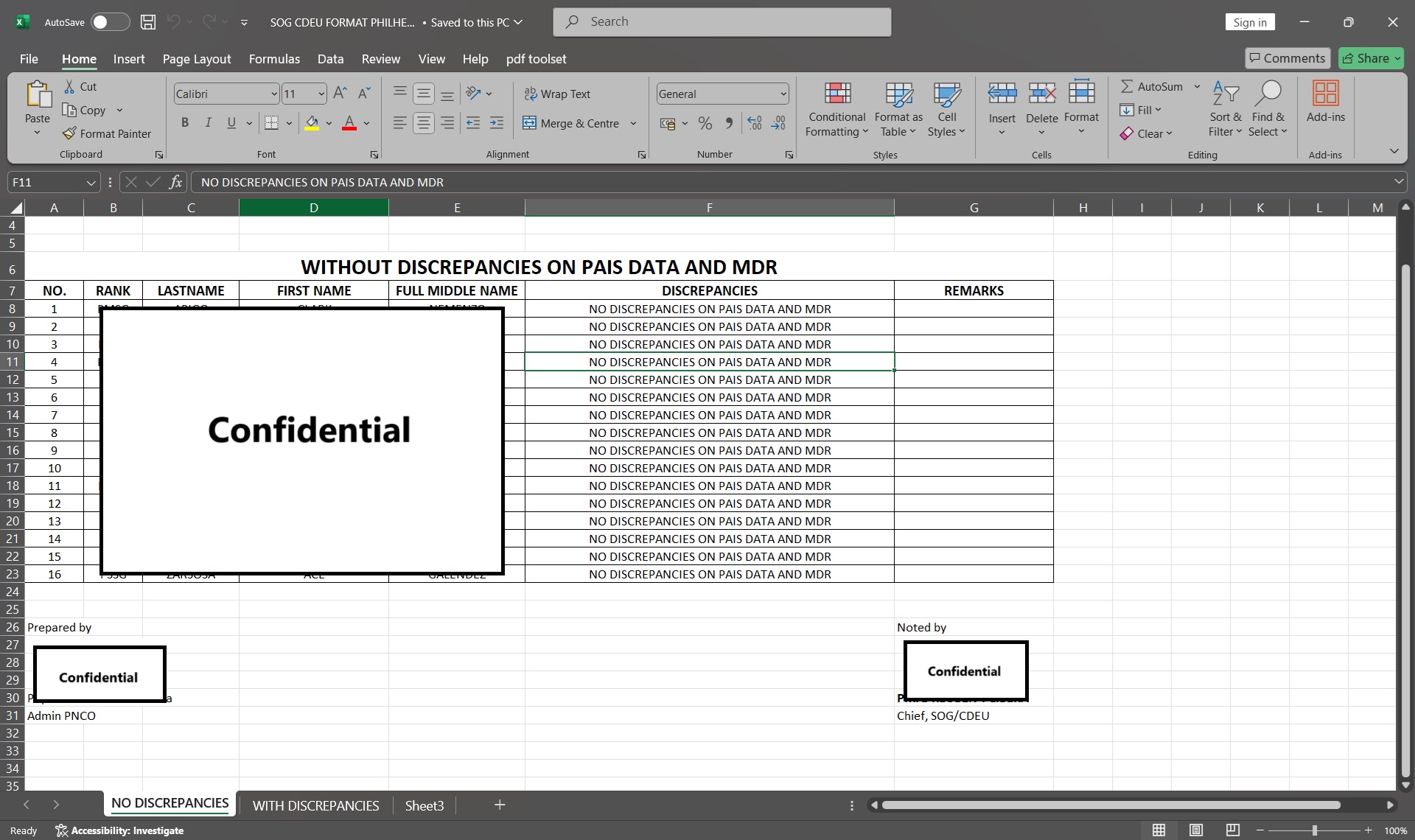Open the Sheet3 tab
Screen dimensions: 1415x840
click(x=424, y=805)
